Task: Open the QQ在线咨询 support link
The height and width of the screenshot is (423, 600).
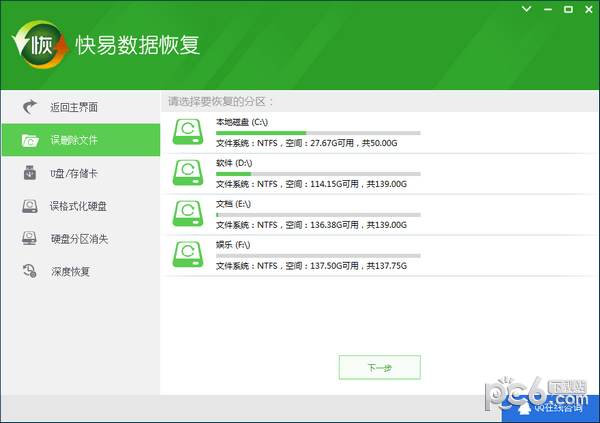Action: coord(551,408)
